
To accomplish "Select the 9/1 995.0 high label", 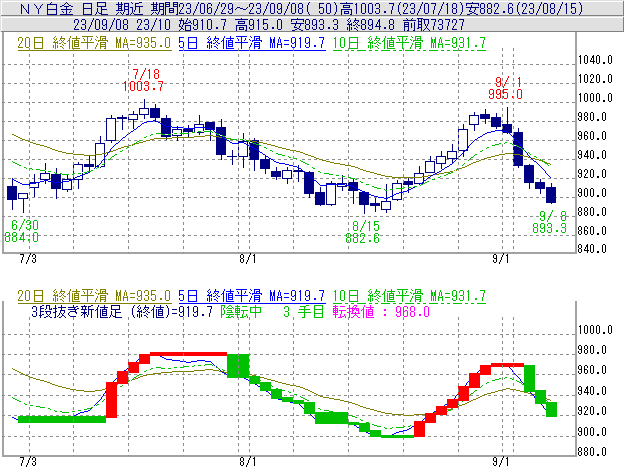I will click(505, 88).
